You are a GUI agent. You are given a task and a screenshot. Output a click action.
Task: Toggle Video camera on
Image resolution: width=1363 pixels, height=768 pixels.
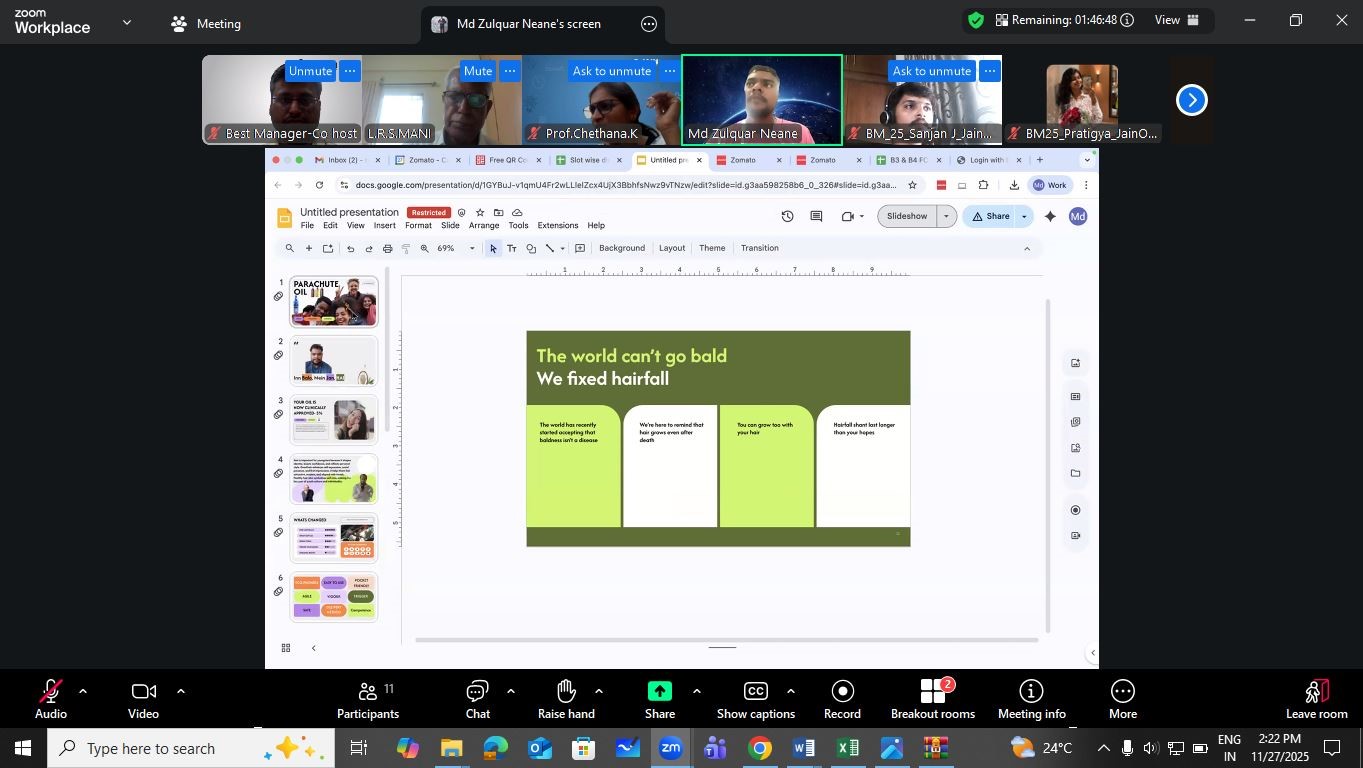click(x=143, y=698)
